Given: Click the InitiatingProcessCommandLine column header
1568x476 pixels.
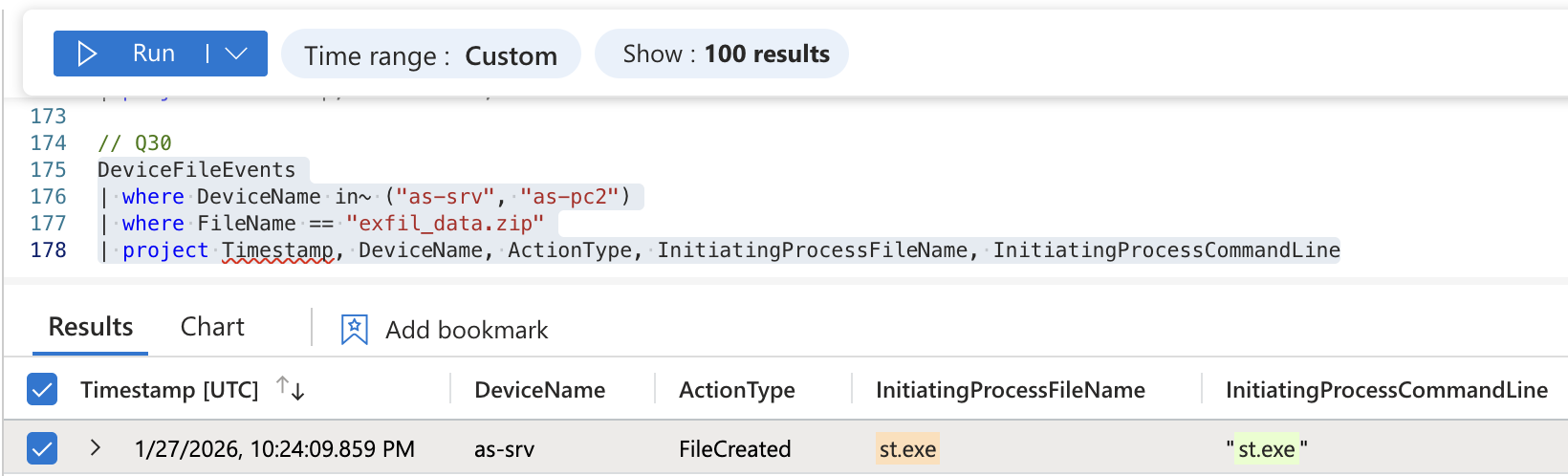Looking at the screenshot, I should tap(1385, 390).
